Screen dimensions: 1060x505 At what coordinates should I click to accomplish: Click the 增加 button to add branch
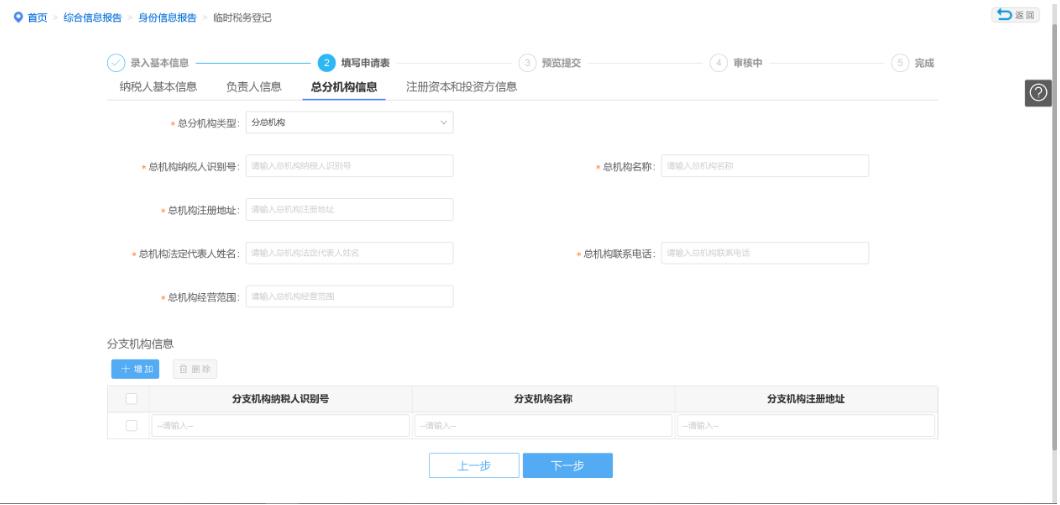point(135,369)
